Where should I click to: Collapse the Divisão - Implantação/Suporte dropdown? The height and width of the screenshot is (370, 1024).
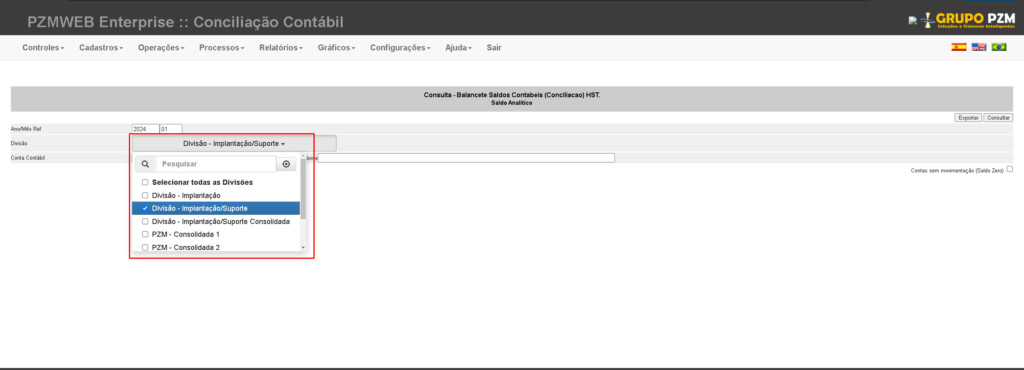(x=234, y=143)
